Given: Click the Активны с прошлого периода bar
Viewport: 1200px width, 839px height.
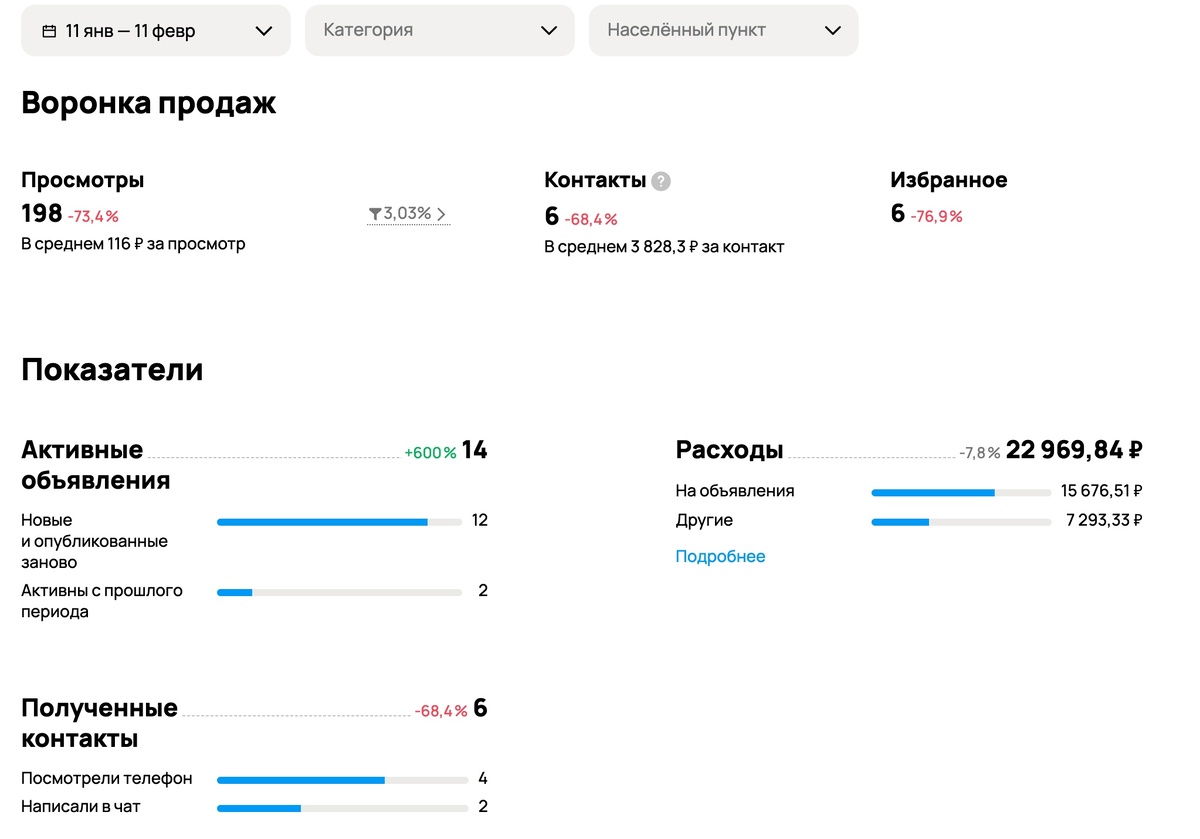Looking at the screenshot, I should pyautogui.click(x=339, y=593).
